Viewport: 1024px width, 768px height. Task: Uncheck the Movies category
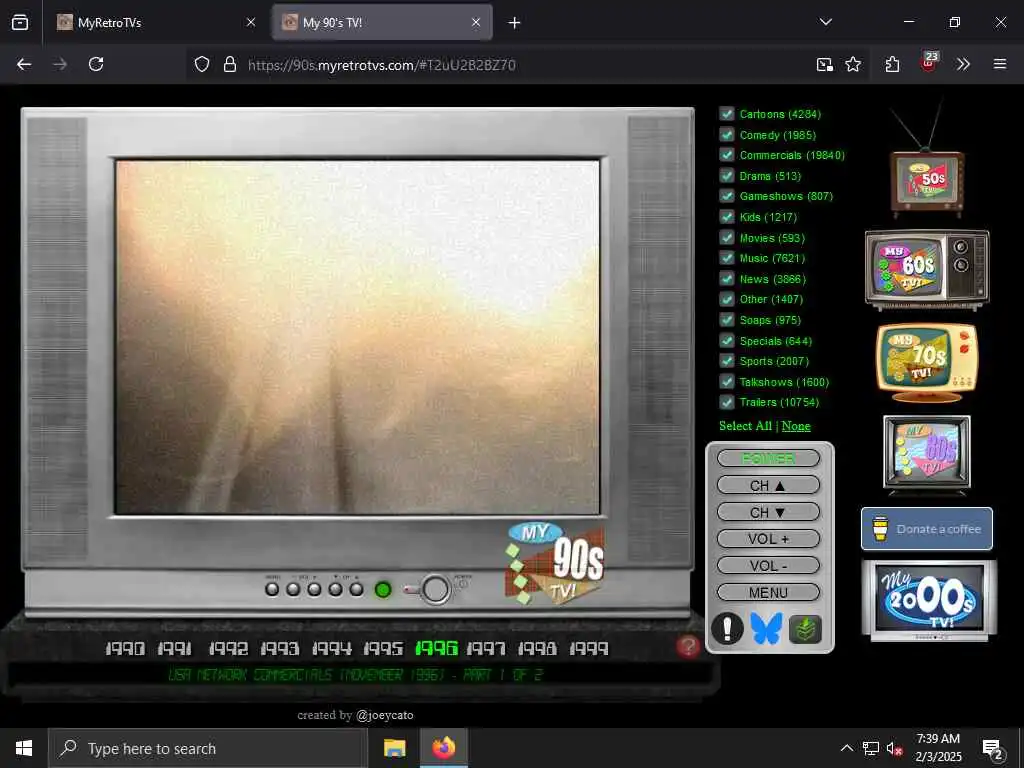coord(727,238)
